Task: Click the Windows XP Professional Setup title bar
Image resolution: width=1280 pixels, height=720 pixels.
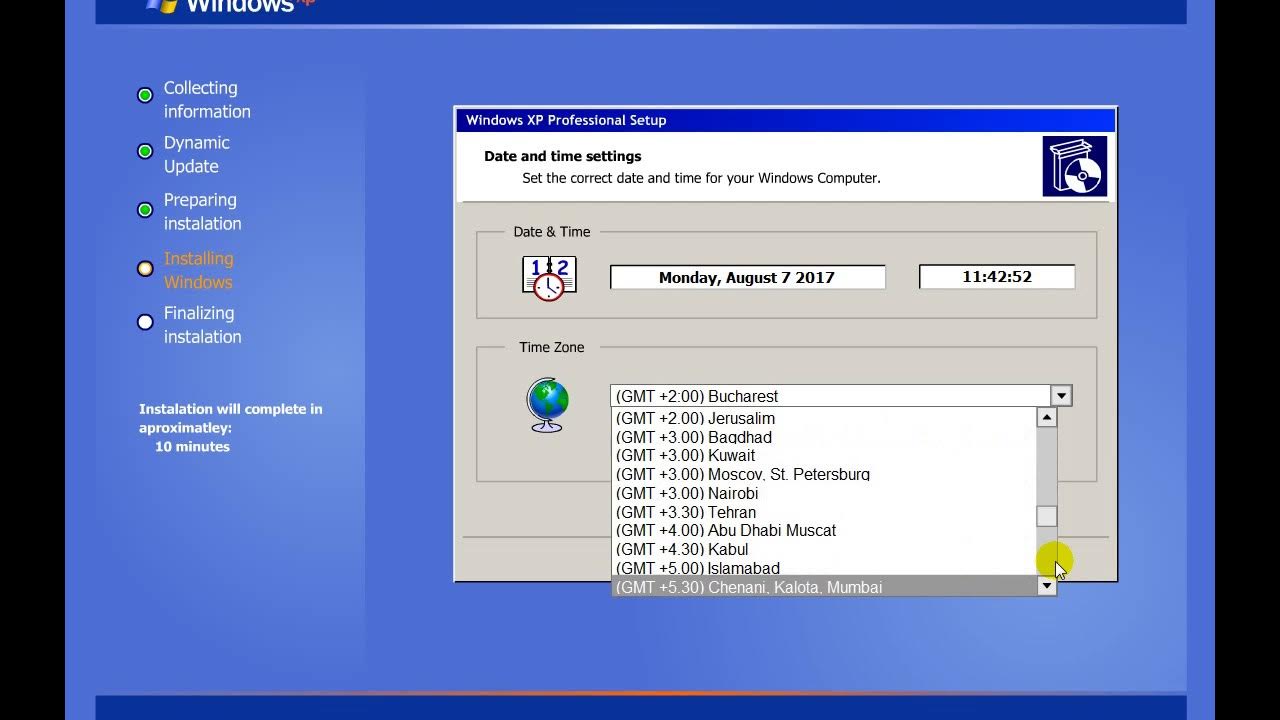Action: [x=785, y=120]
